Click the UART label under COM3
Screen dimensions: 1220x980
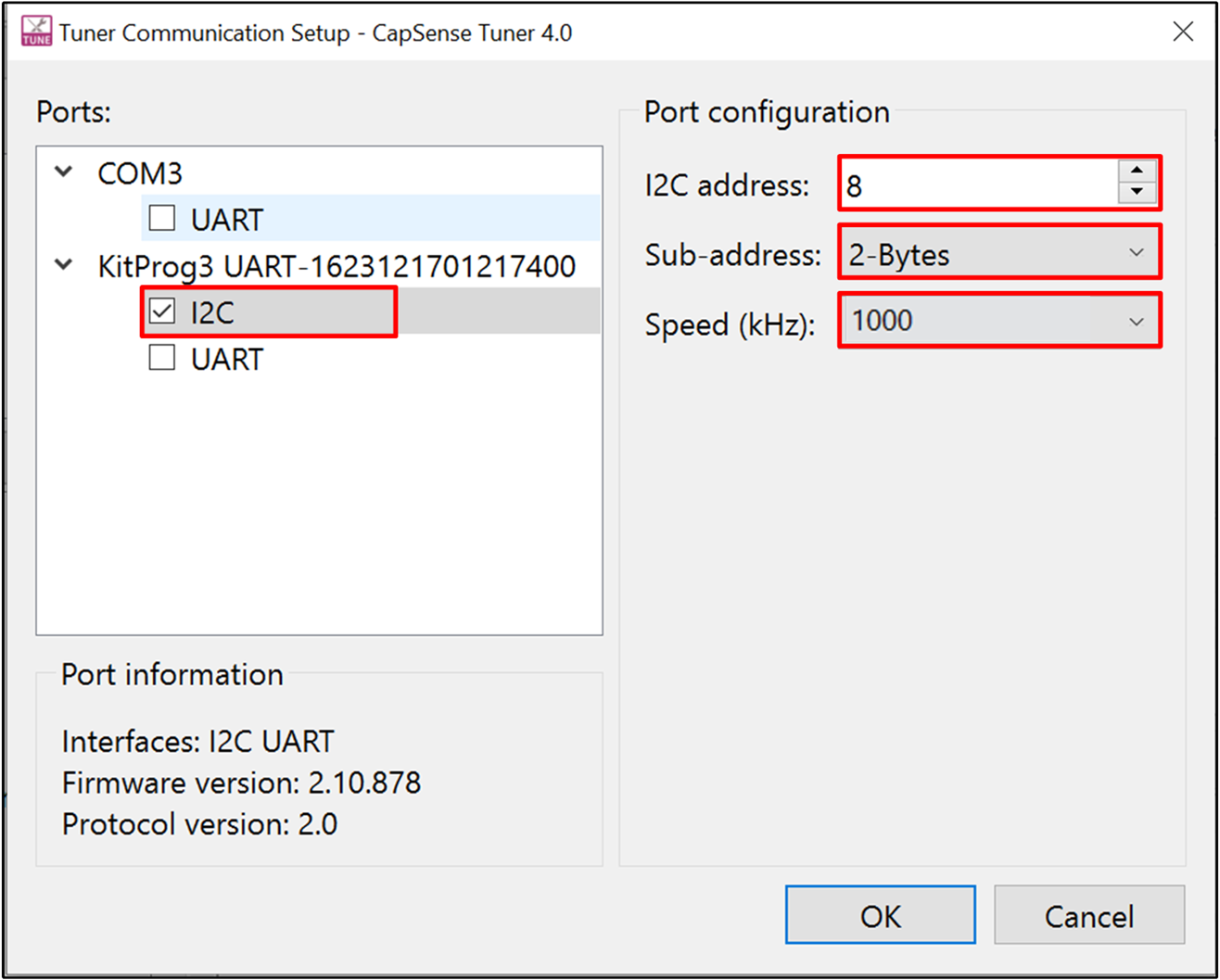point(227,220)
